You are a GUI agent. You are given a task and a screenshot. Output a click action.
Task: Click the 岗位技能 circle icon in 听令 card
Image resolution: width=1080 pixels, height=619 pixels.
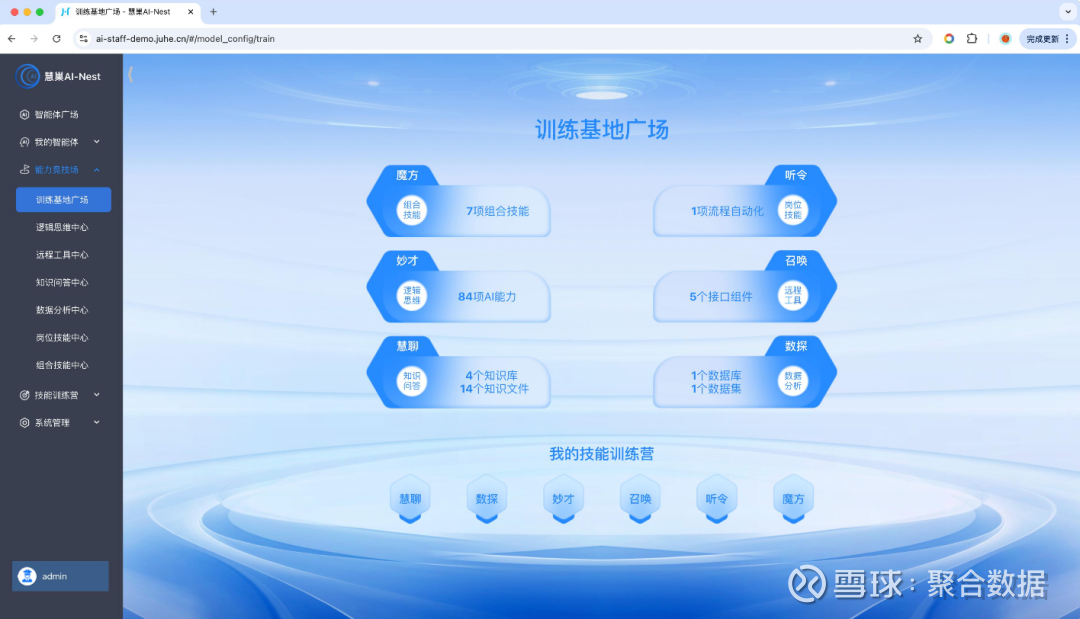(x=793, y=210)
